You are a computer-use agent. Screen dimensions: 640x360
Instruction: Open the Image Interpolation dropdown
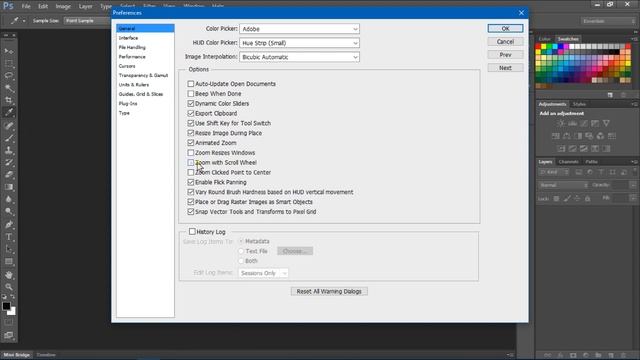300,57
